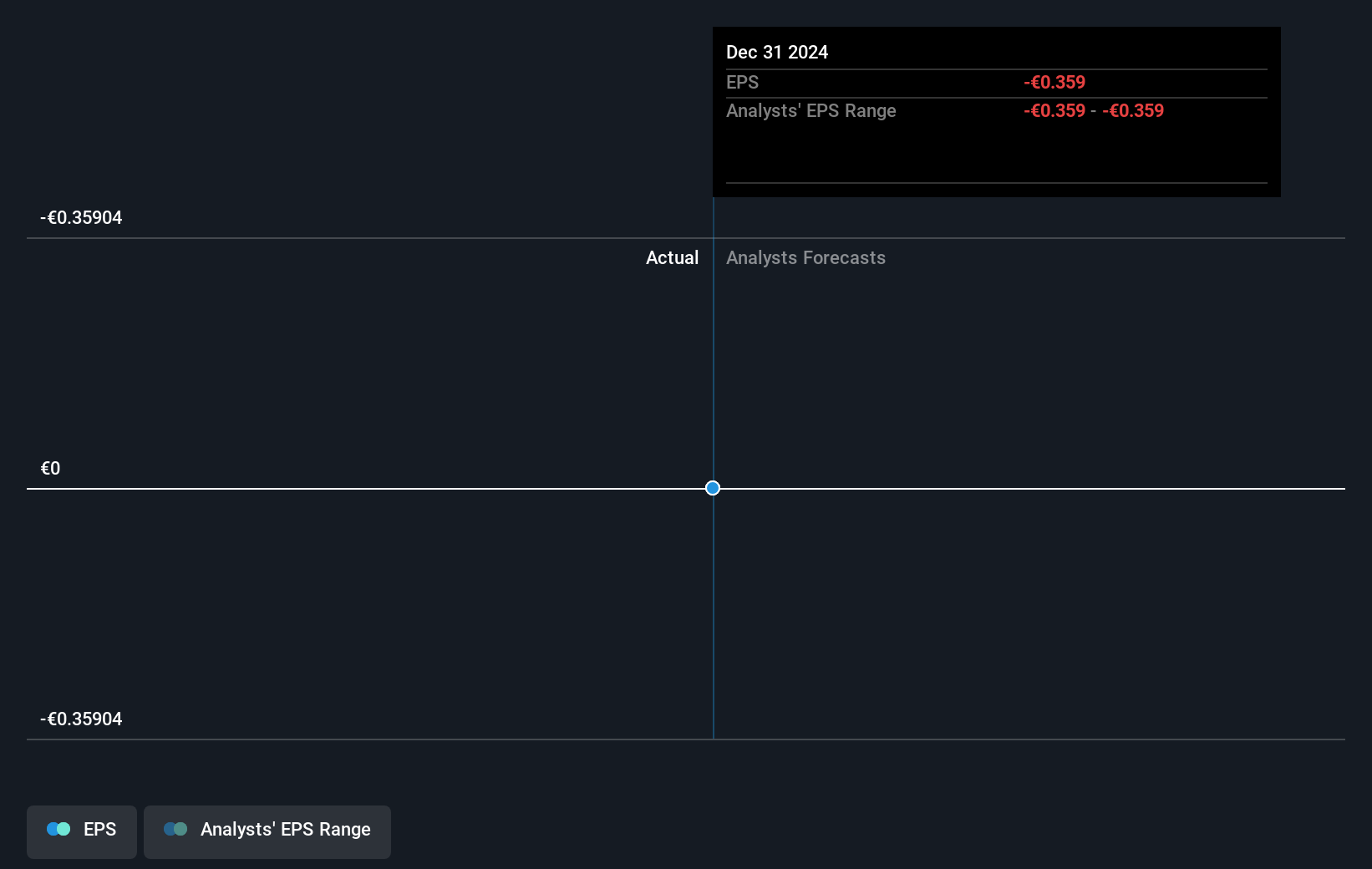Click the tooltip EPS value -€0.359
The height and width of the screenshot is (869, 1372).
pyautogui.click(x=1054, y=83)
